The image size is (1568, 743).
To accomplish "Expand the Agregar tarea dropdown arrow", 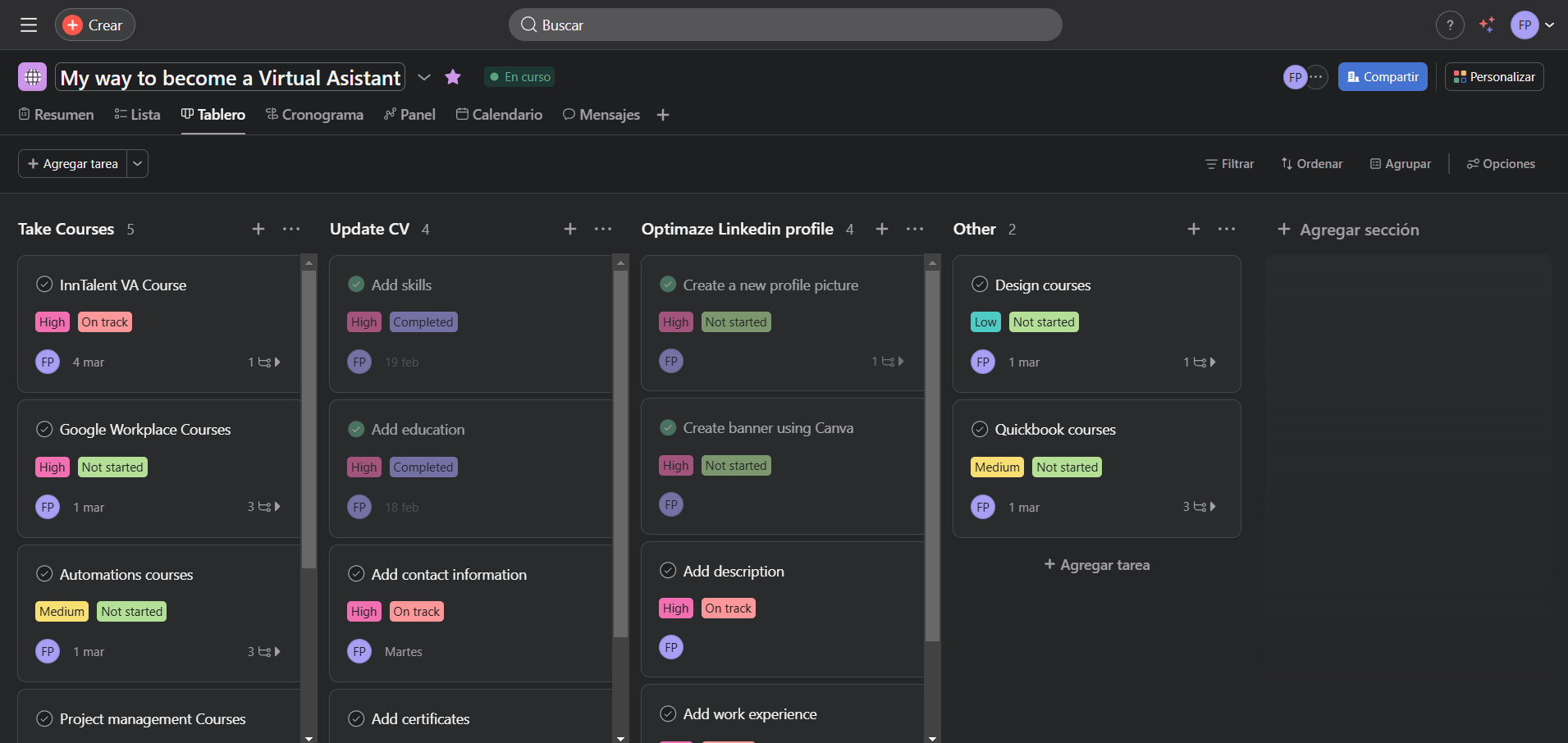I will click(138, 164).
